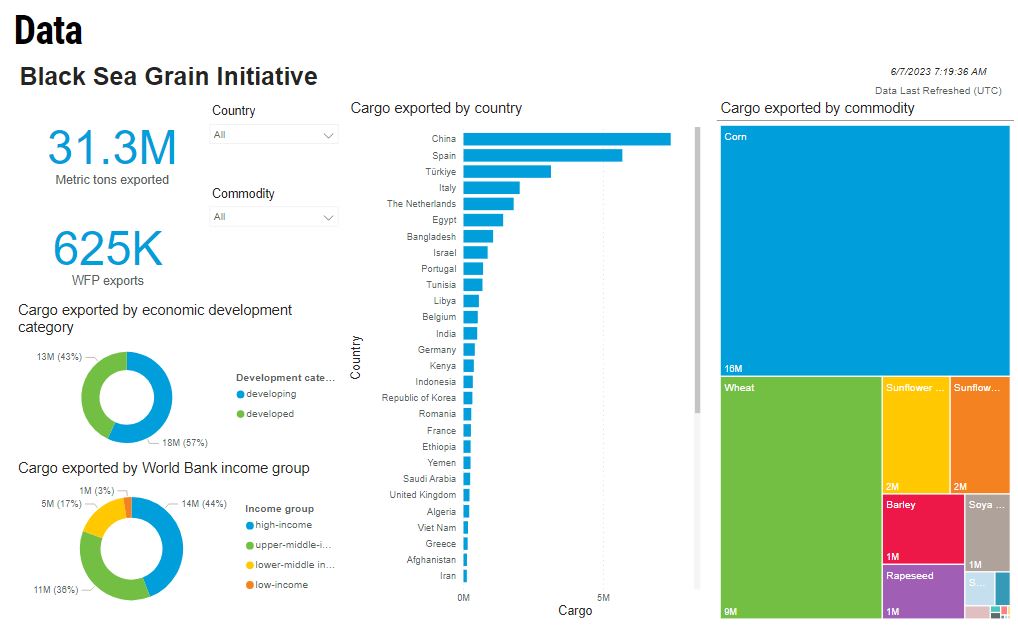1018x628 pixels.
Task: Select the Corn tile in commodity treemap
Action: pyautogui.click(x=865, y=251)
